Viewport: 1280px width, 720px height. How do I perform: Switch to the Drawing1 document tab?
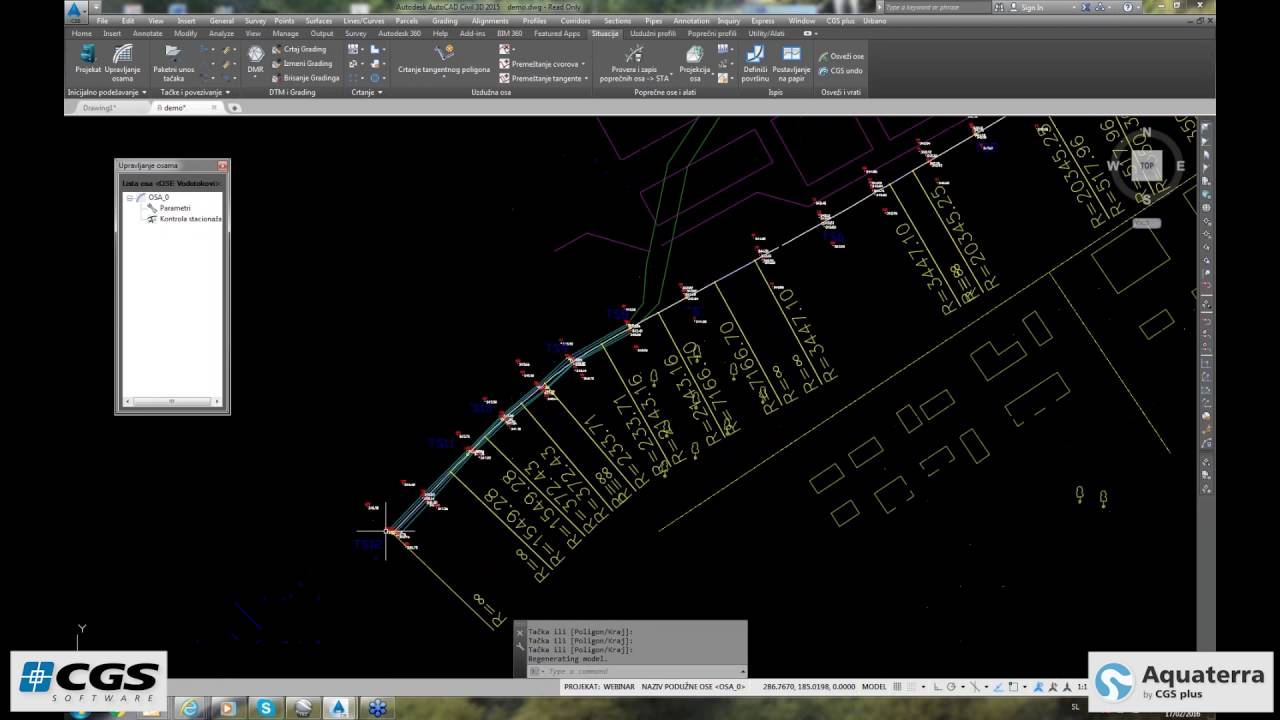[x=100, y=107]
